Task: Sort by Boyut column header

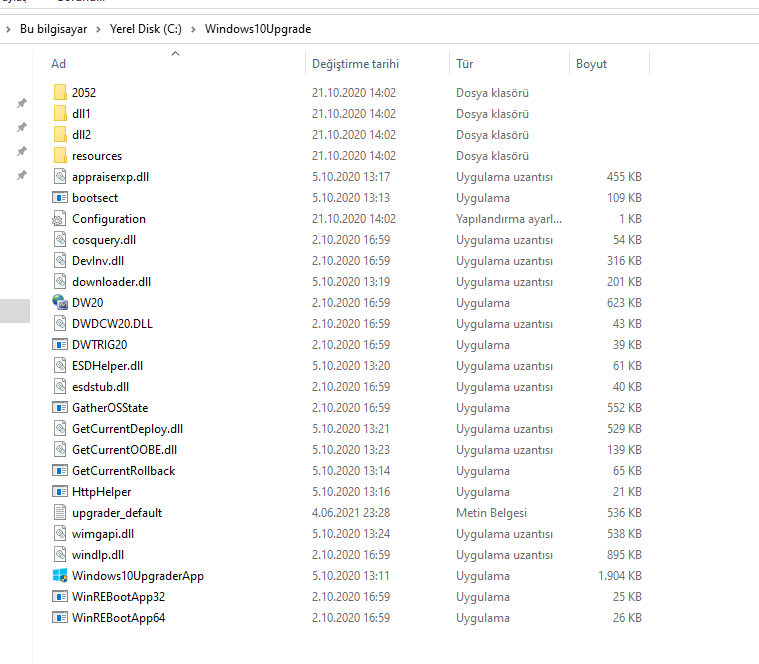Action: point(591,64)
